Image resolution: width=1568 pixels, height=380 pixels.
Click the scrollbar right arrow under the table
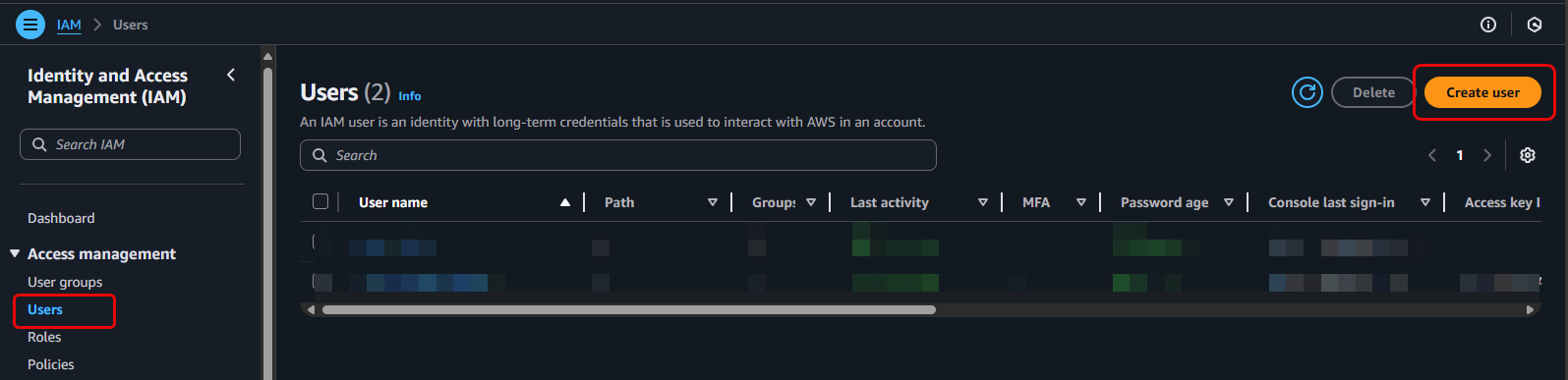pos(1530,309)
